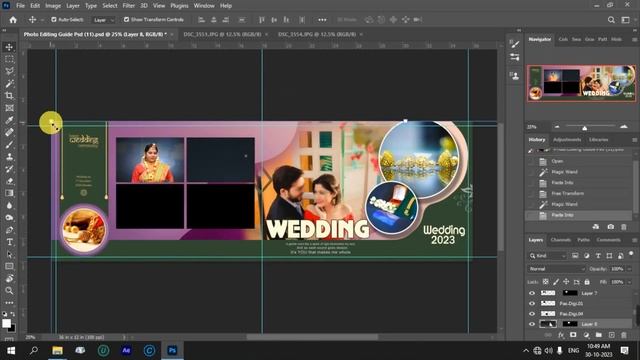This screenshot has height=360, width=640.
Task: Open the Layers panel menu
Action: (635, 240)
